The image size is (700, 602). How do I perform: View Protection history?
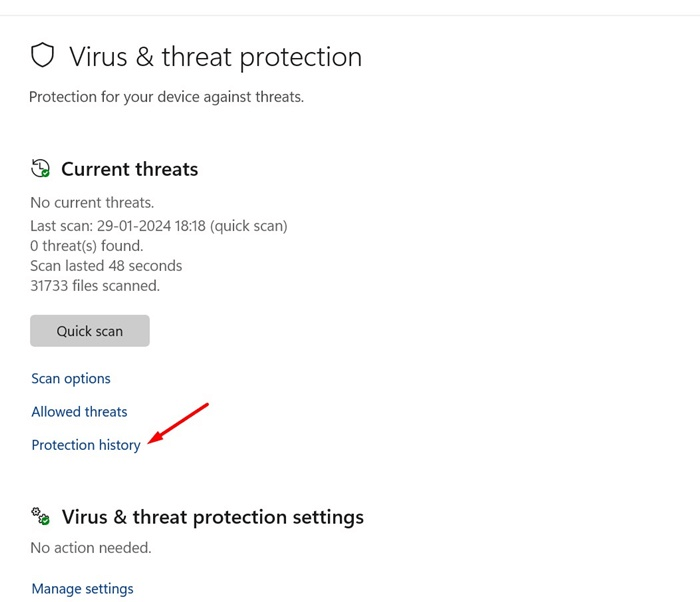click(x=86, y=445)
